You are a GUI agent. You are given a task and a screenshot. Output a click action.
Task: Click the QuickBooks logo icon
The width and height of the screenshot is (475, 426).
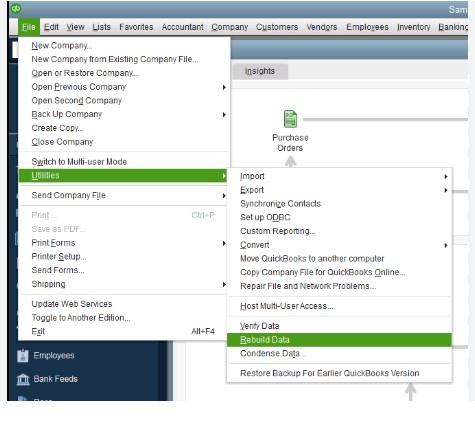(x=16, y=8)
